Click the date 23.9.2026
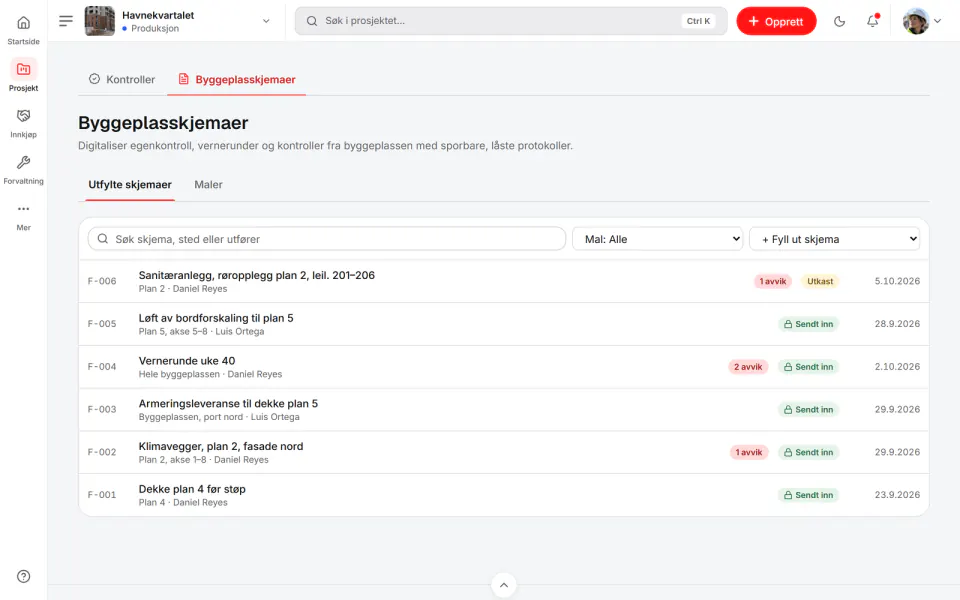 [x=897, y=495]
